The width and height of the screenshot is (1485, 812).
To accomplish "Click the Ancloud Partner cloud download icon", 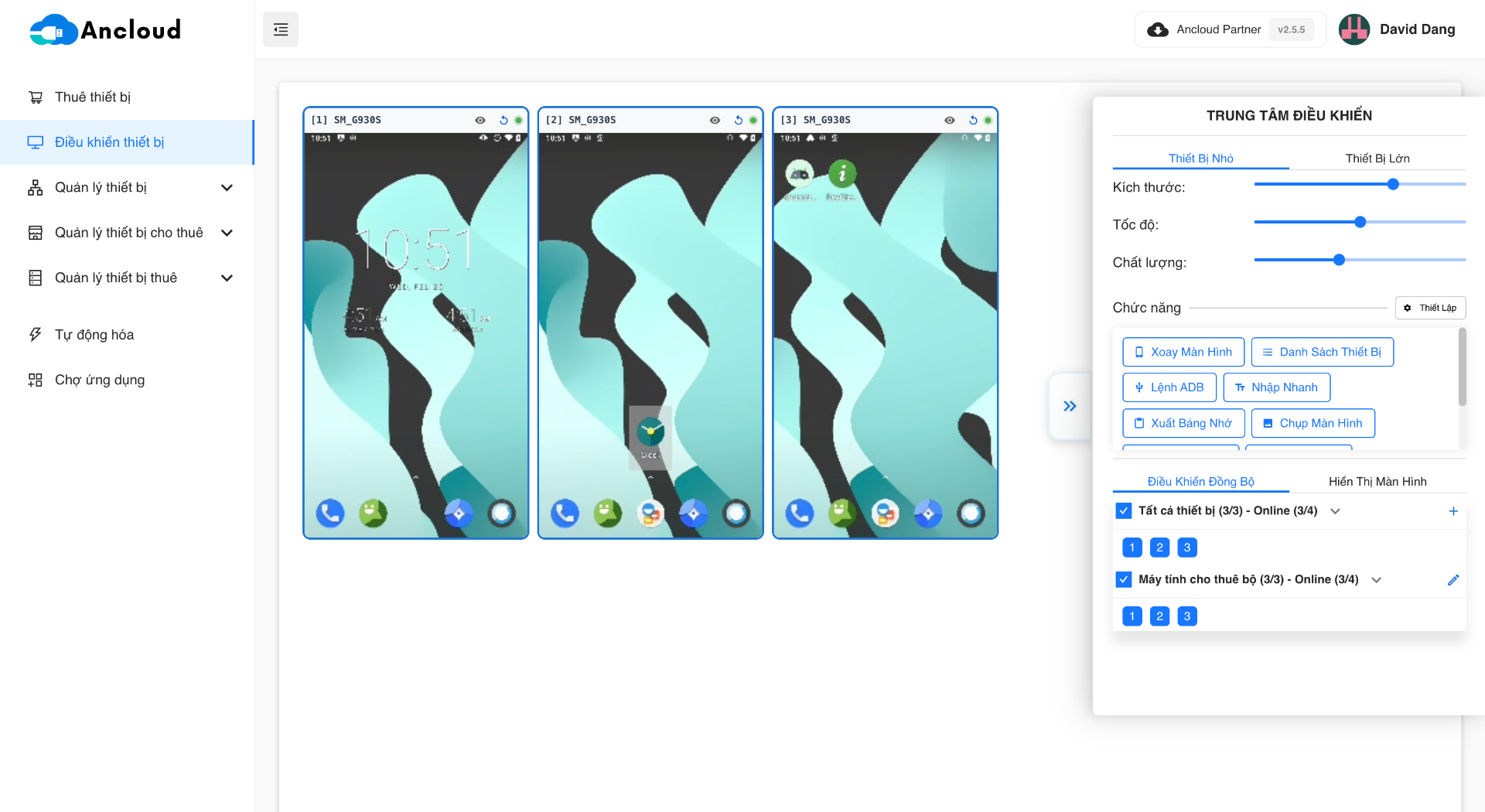I will point(1158,29).
